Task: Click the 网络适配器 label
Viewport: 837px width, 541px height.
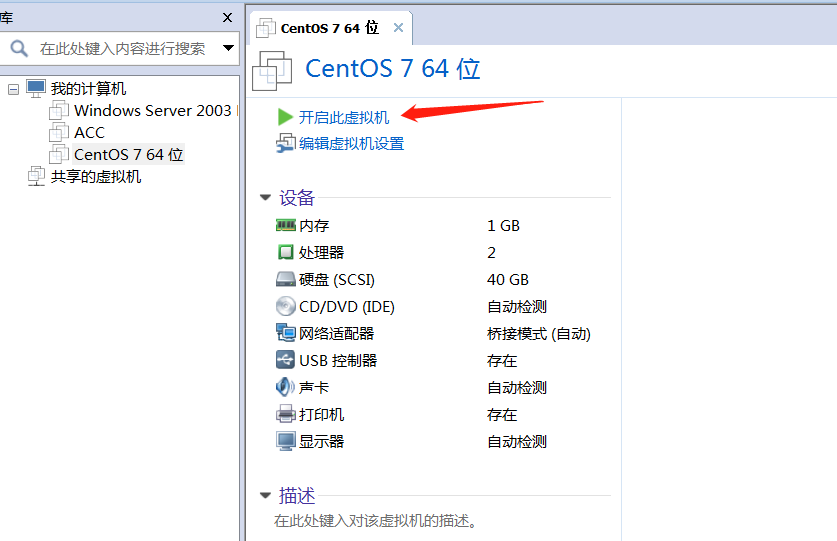Action: (336, 333)
